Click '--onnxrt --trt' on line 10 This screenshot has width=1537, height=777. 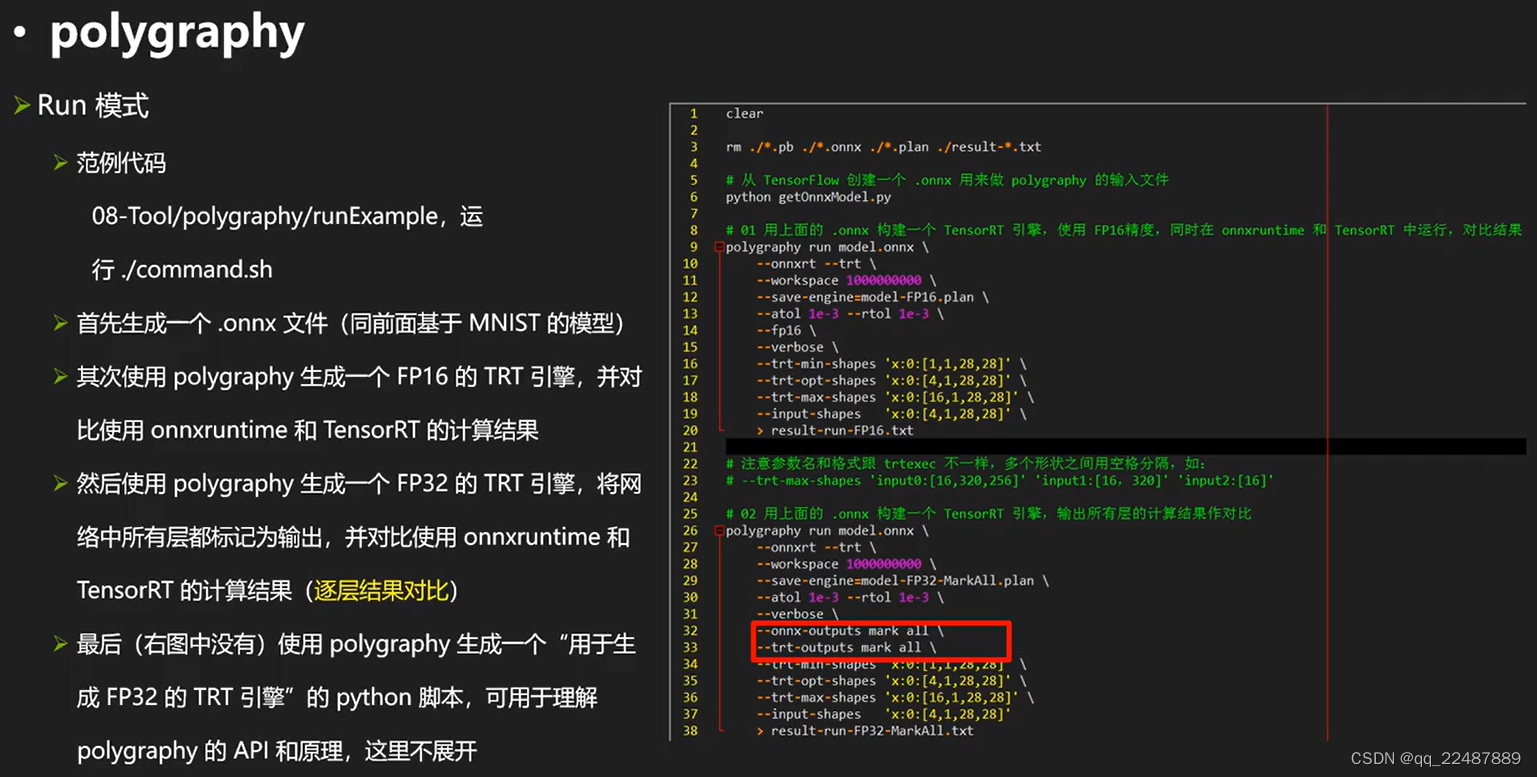(816, 264)
